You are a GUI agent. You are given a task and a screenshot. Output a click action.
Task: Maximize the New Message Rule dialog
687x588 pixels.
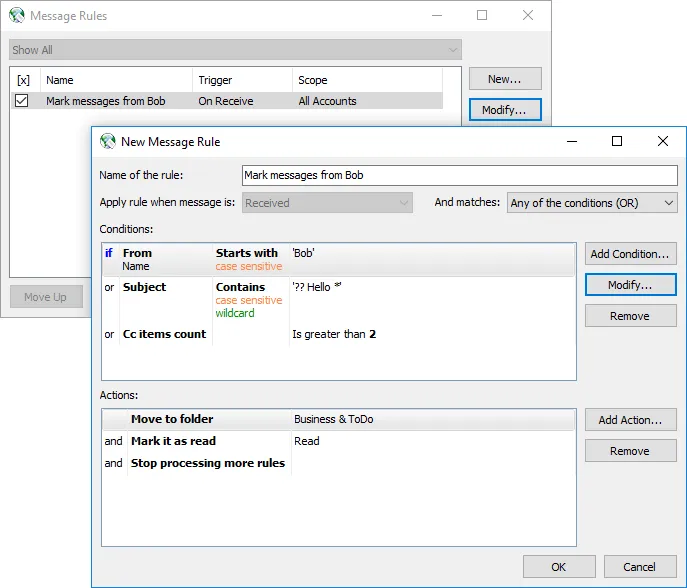(617, 142)
